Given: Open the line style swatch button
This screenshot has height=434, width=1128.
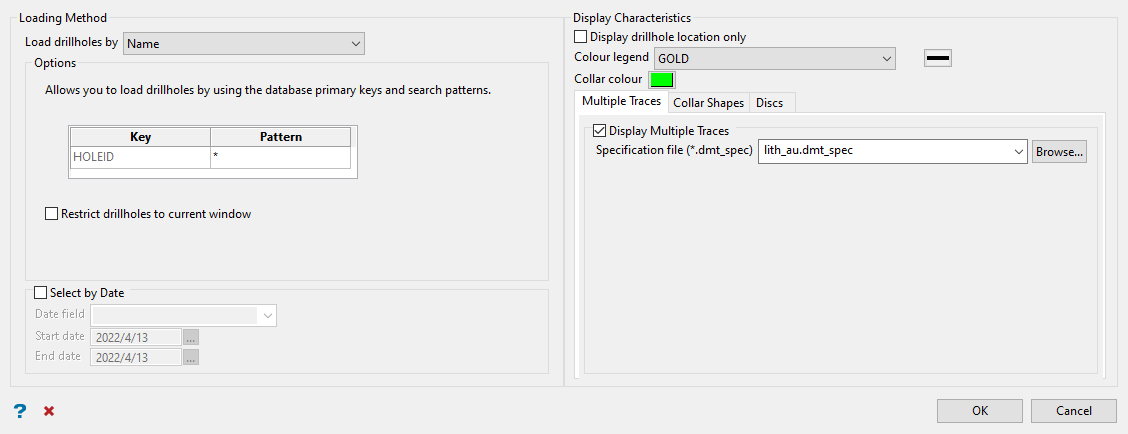Looking at the screenshot, I should coord(937,58).
